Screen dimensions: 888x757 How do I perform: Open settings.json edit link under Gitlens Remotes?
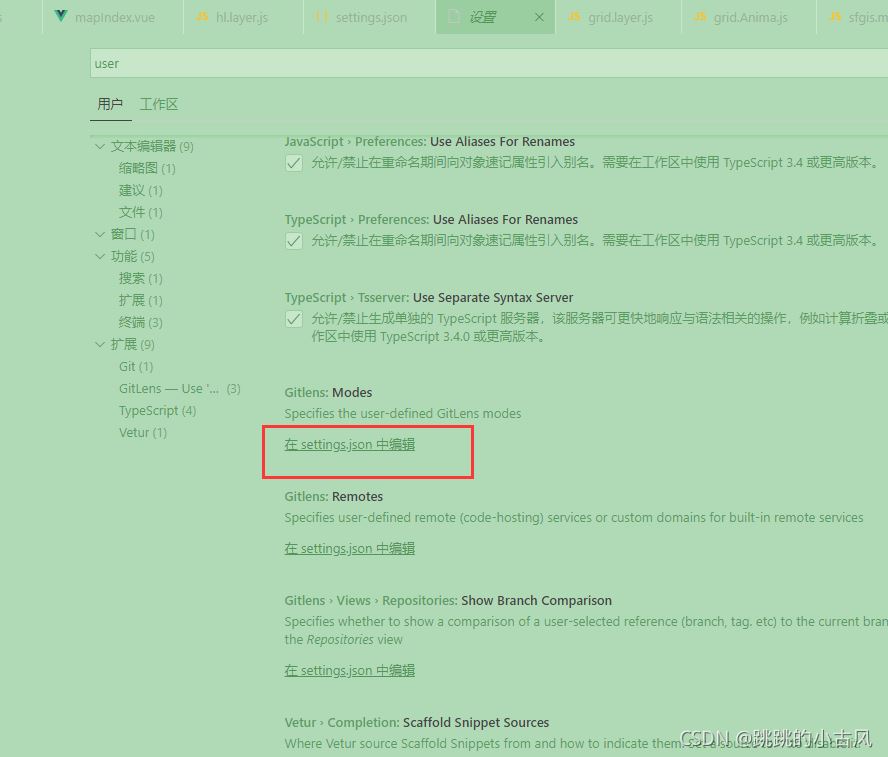[x=349, y=548]
